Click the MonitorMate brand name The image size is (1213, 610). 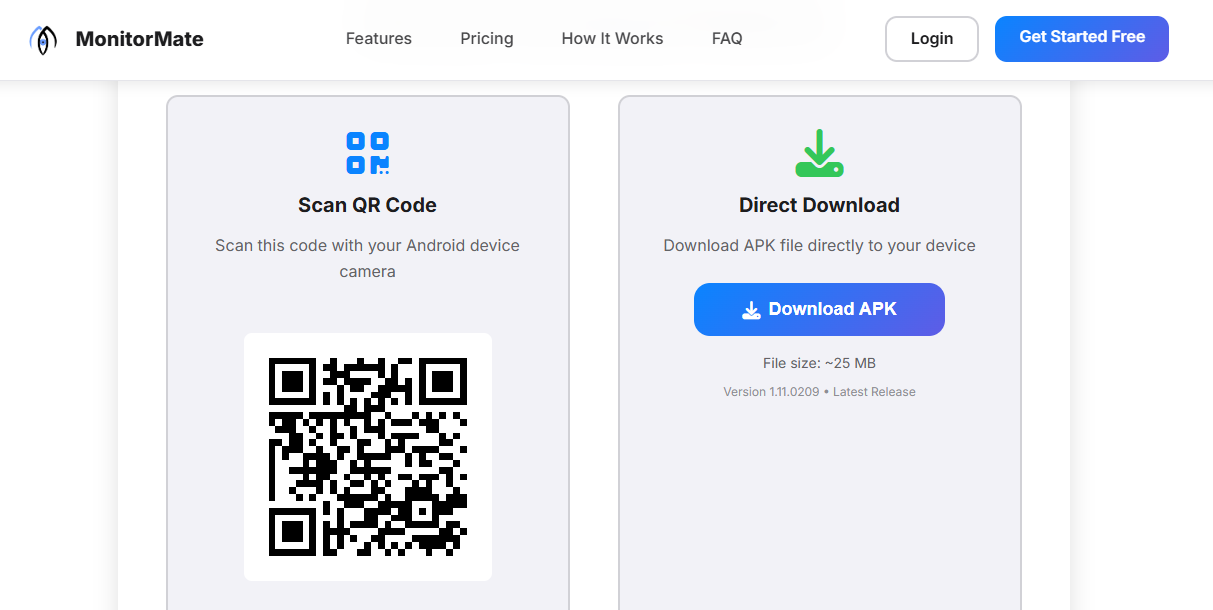[x=139, y=39]
